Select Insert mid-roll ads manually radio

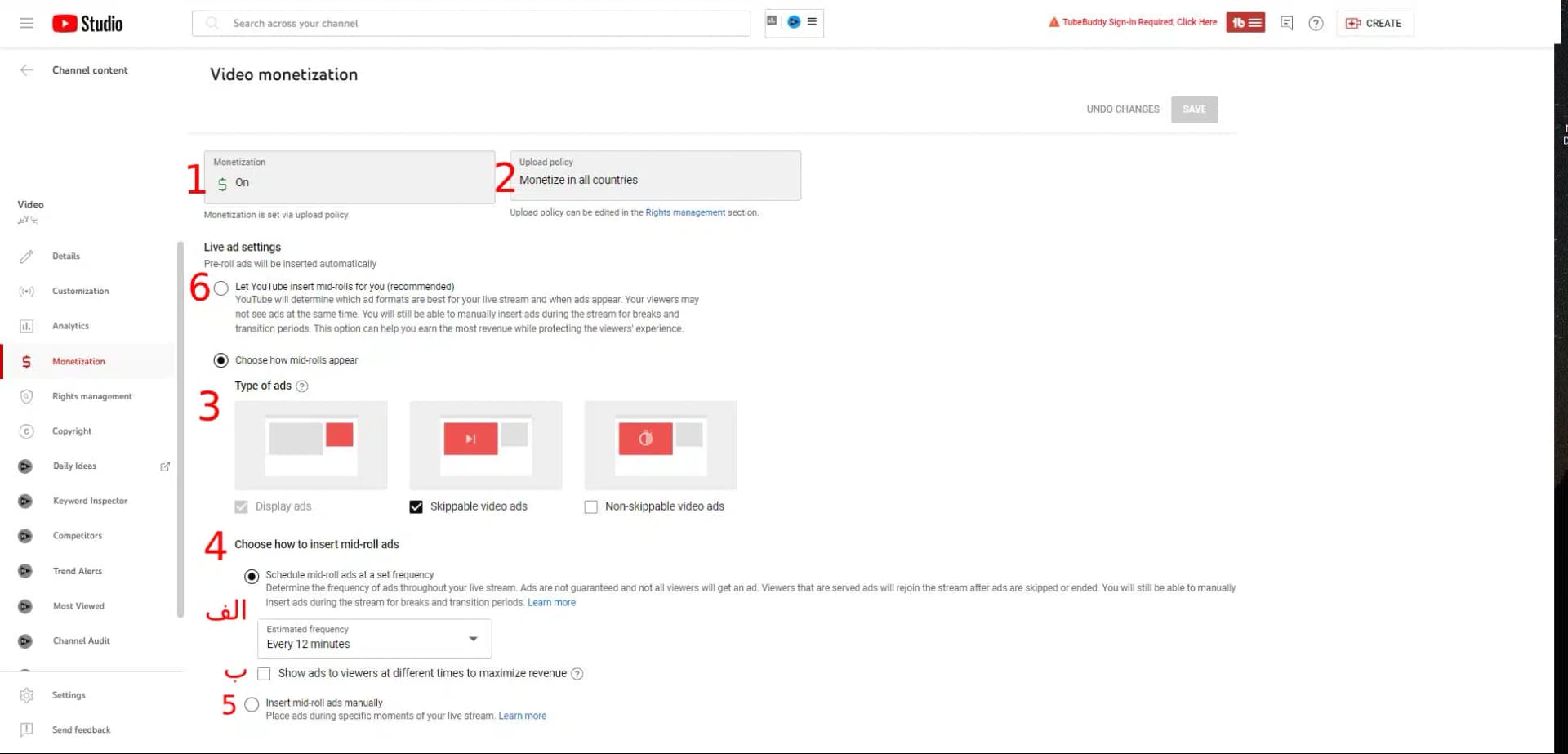tap(252, 704)
